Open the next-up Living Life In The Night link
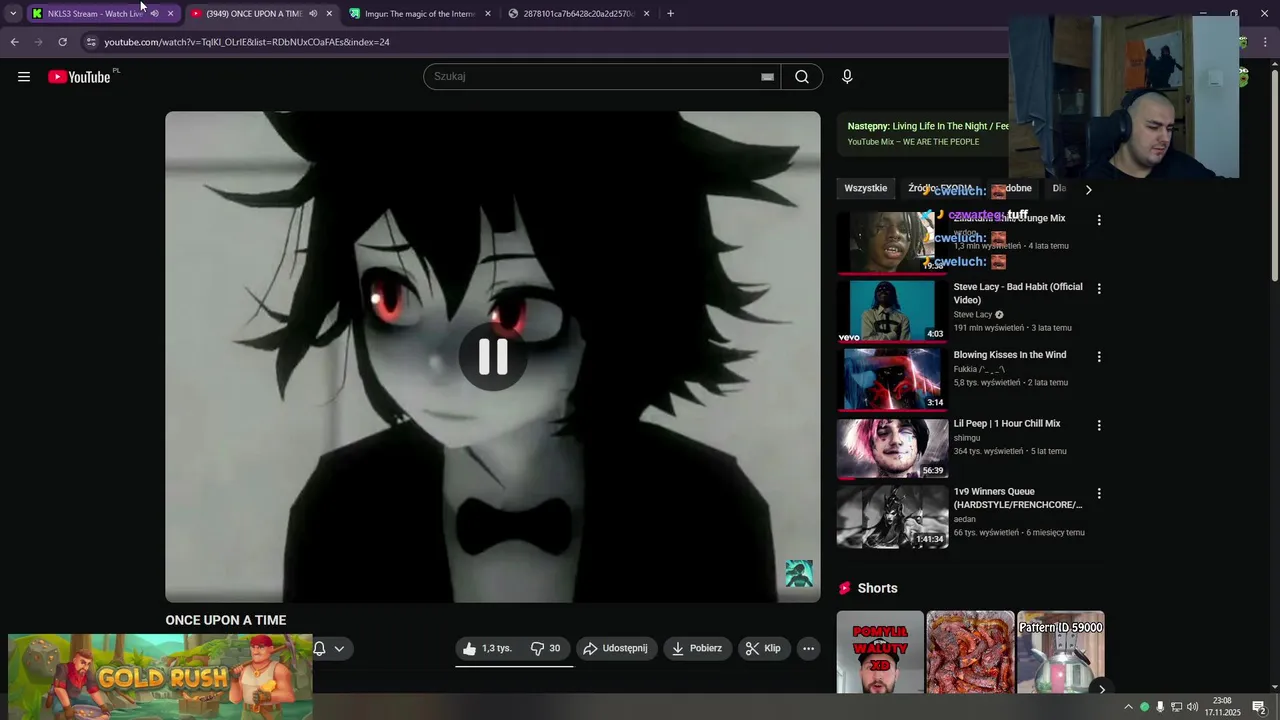The image size is (1280, 720). (928, 127)
